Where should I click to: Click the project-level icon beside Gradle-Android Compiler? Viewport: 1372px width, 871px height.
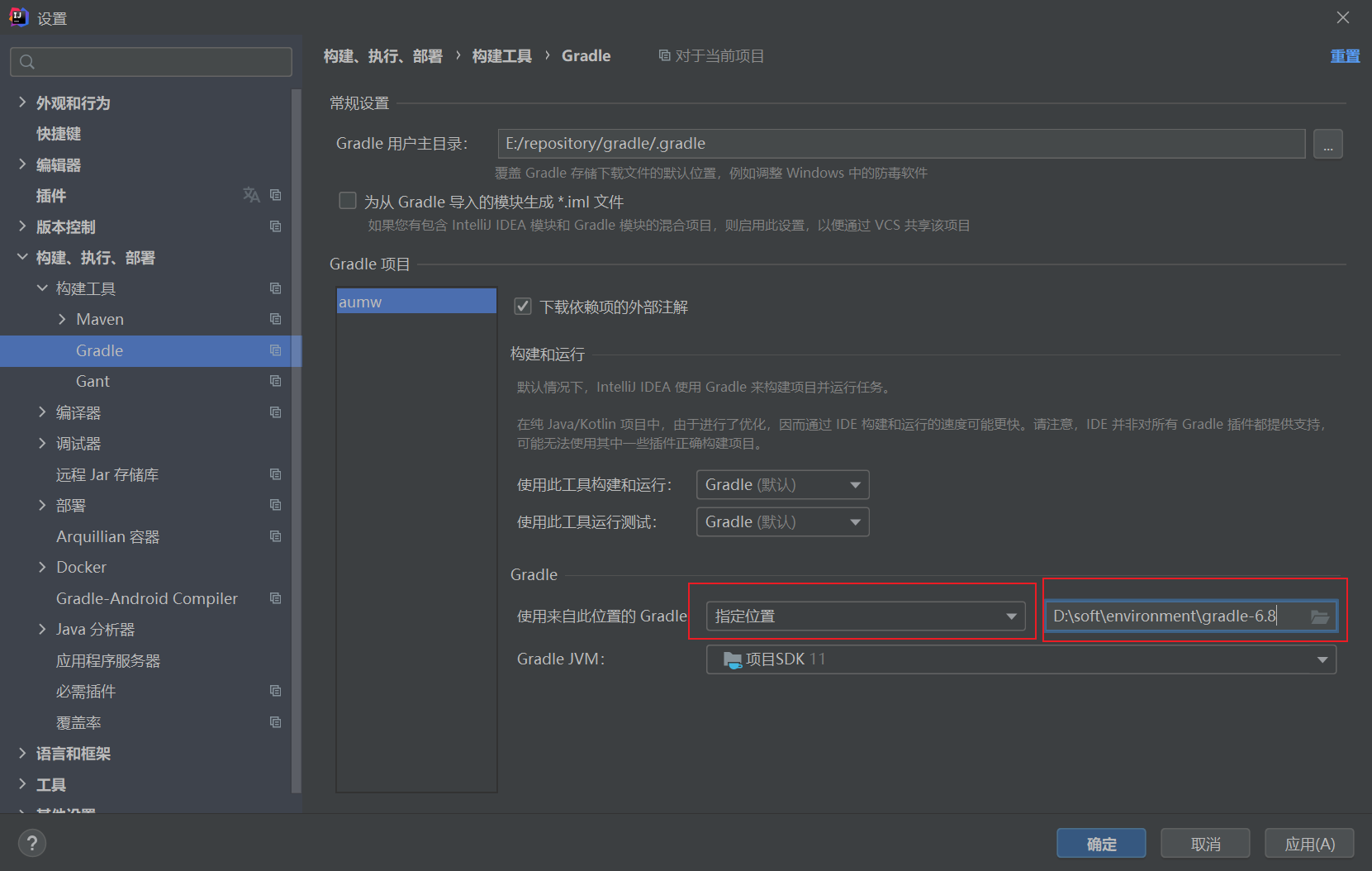pos(276,598)
